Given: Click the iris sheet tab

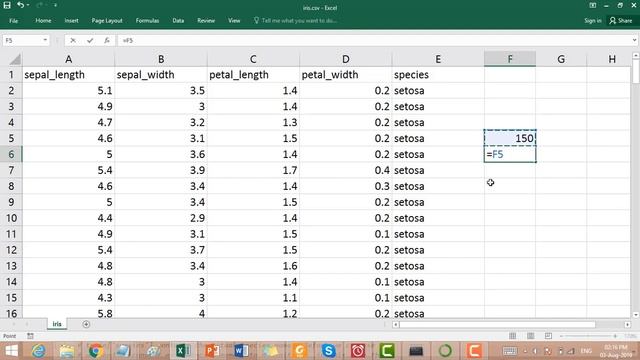Looking at the screenshot, I should [x=57, y=324].
